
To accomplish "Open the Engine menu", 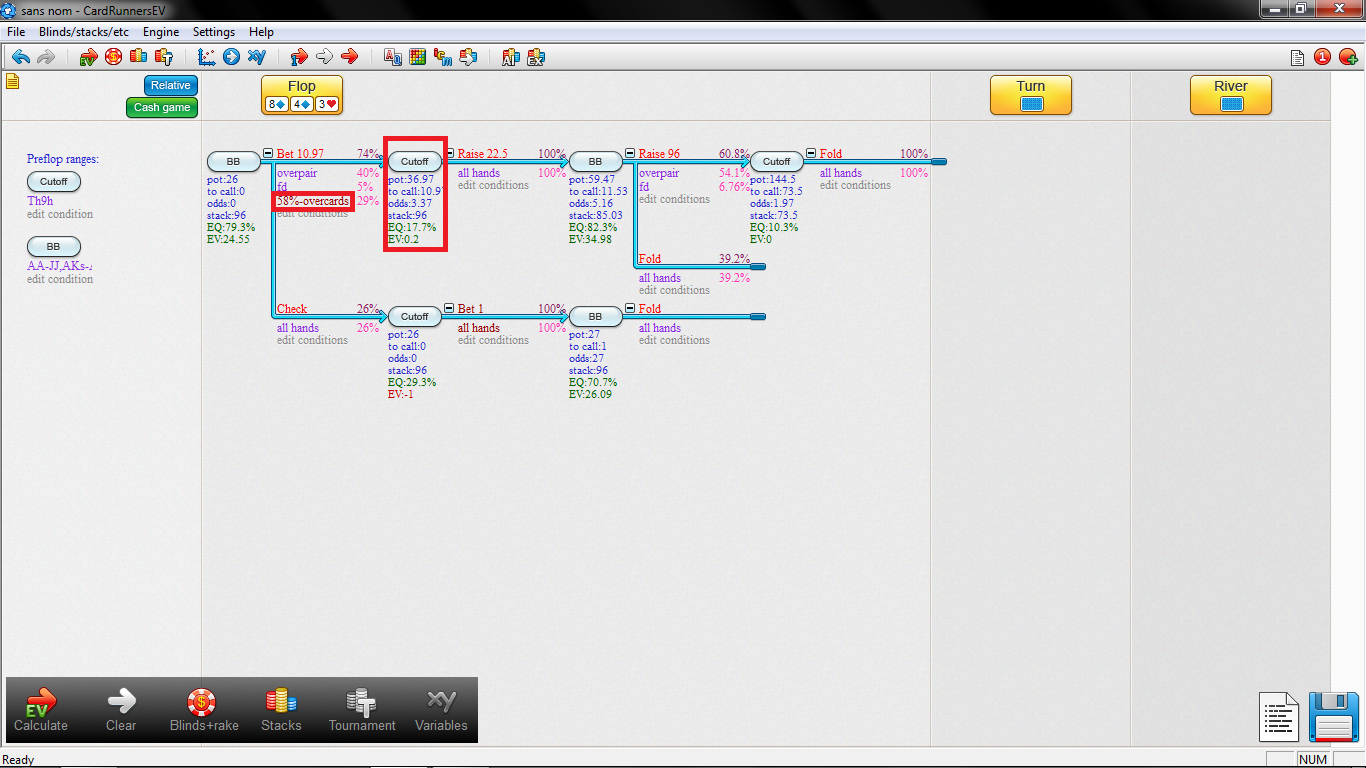I will pos(161,32).
